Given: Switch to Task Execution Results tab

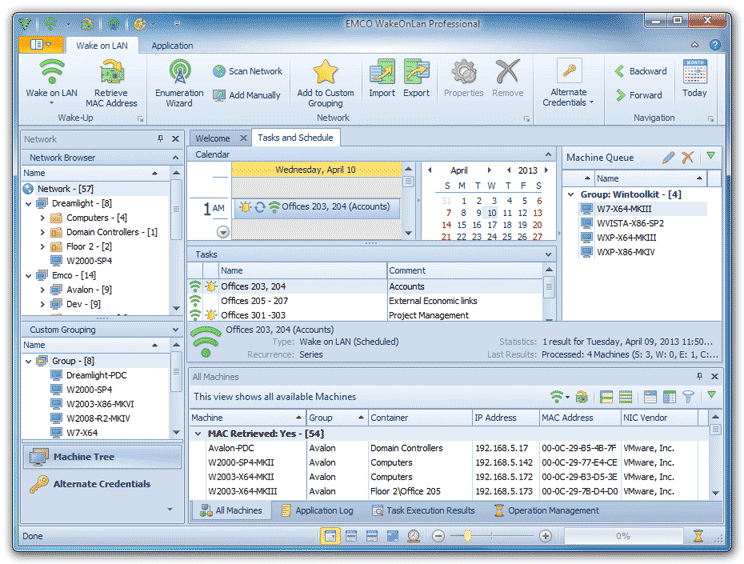Looking at the screenshot, I should tap(423, 510).
